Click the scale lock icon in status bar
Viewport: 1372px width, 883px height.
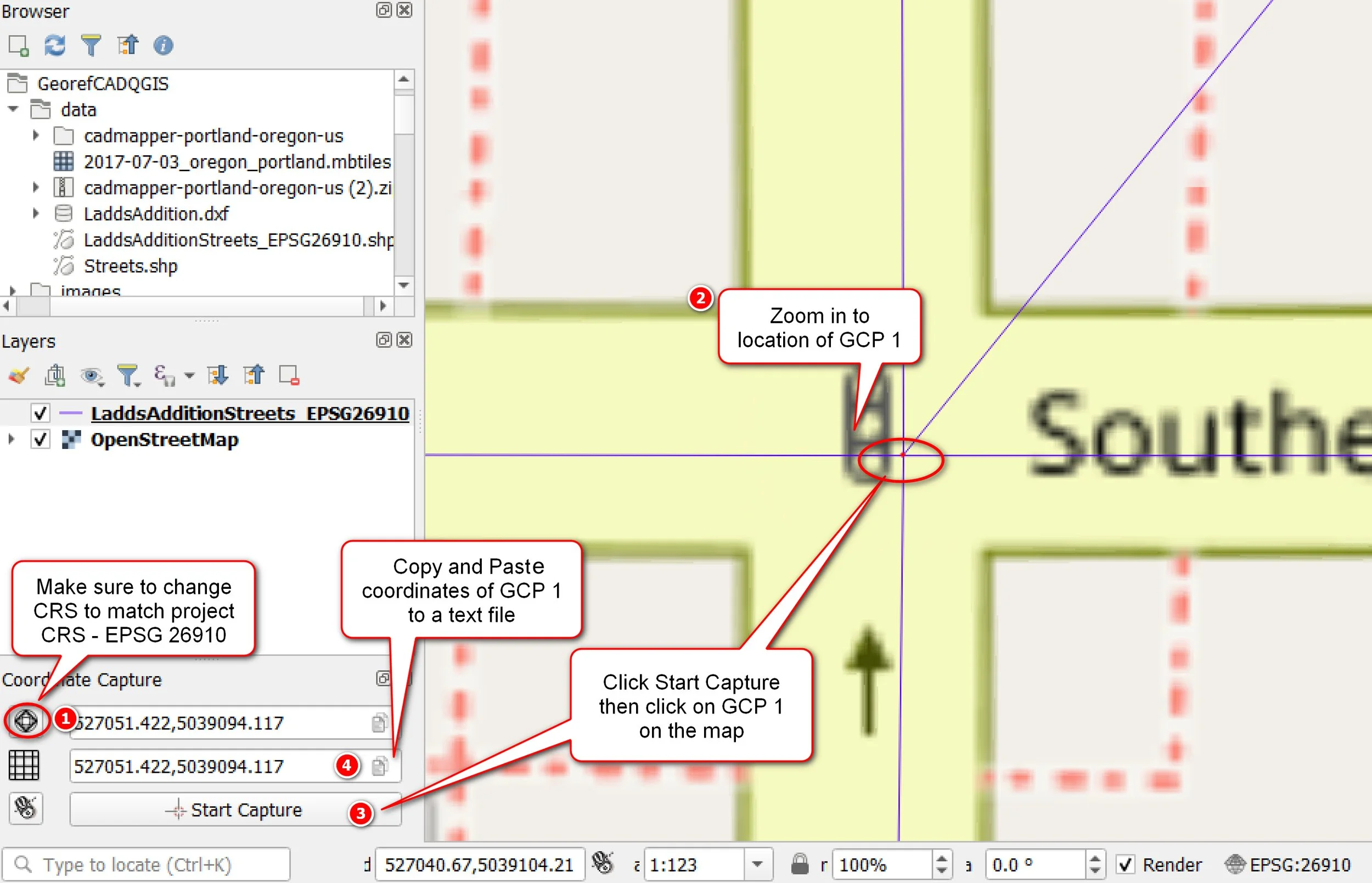coord(798,864)
